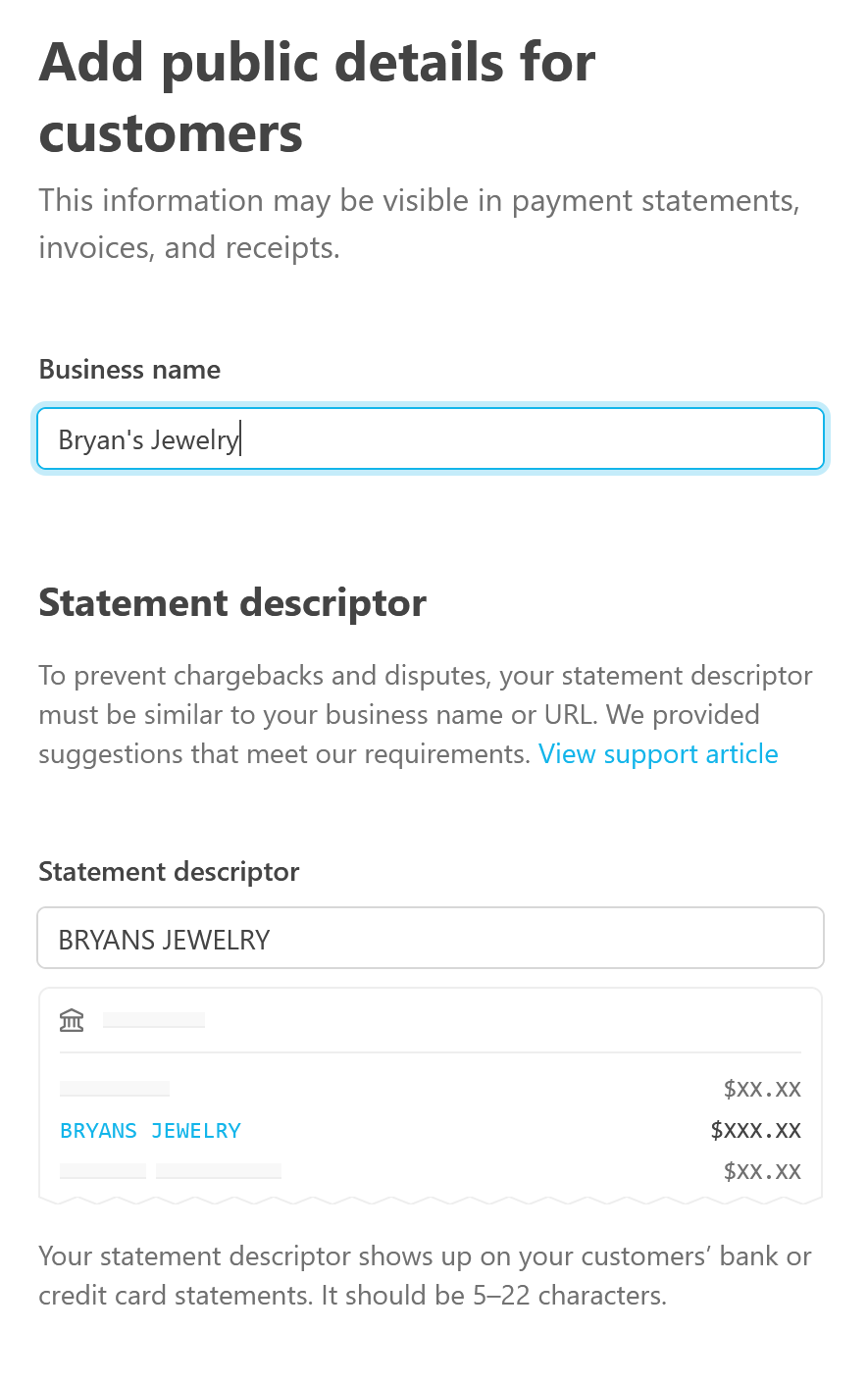The height and width of the screenshot is (1383, 868).
Task: Click the "Business name" field label
Action: 129,370
